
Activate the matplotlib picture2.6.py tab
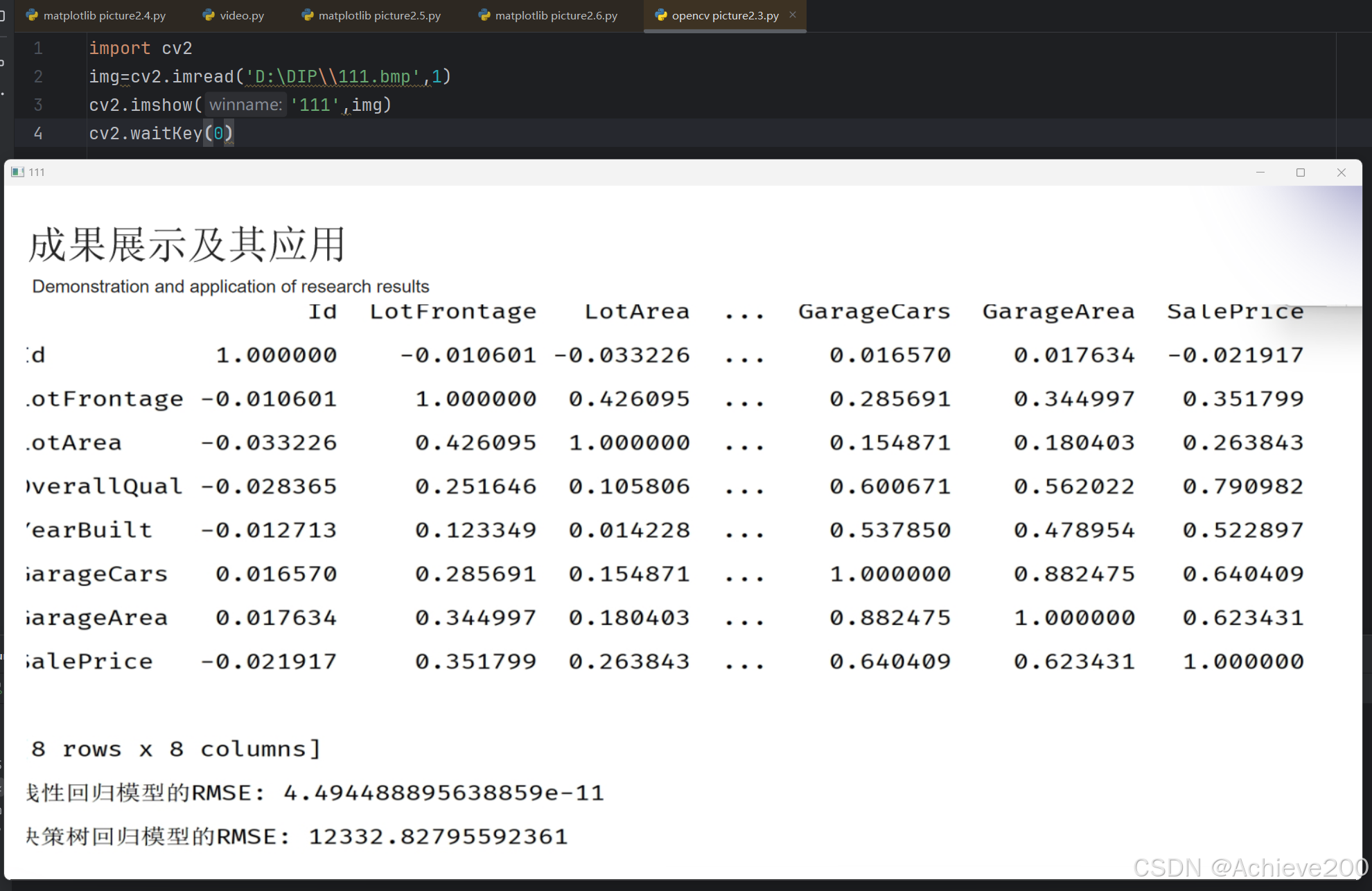tap(556, 15)
